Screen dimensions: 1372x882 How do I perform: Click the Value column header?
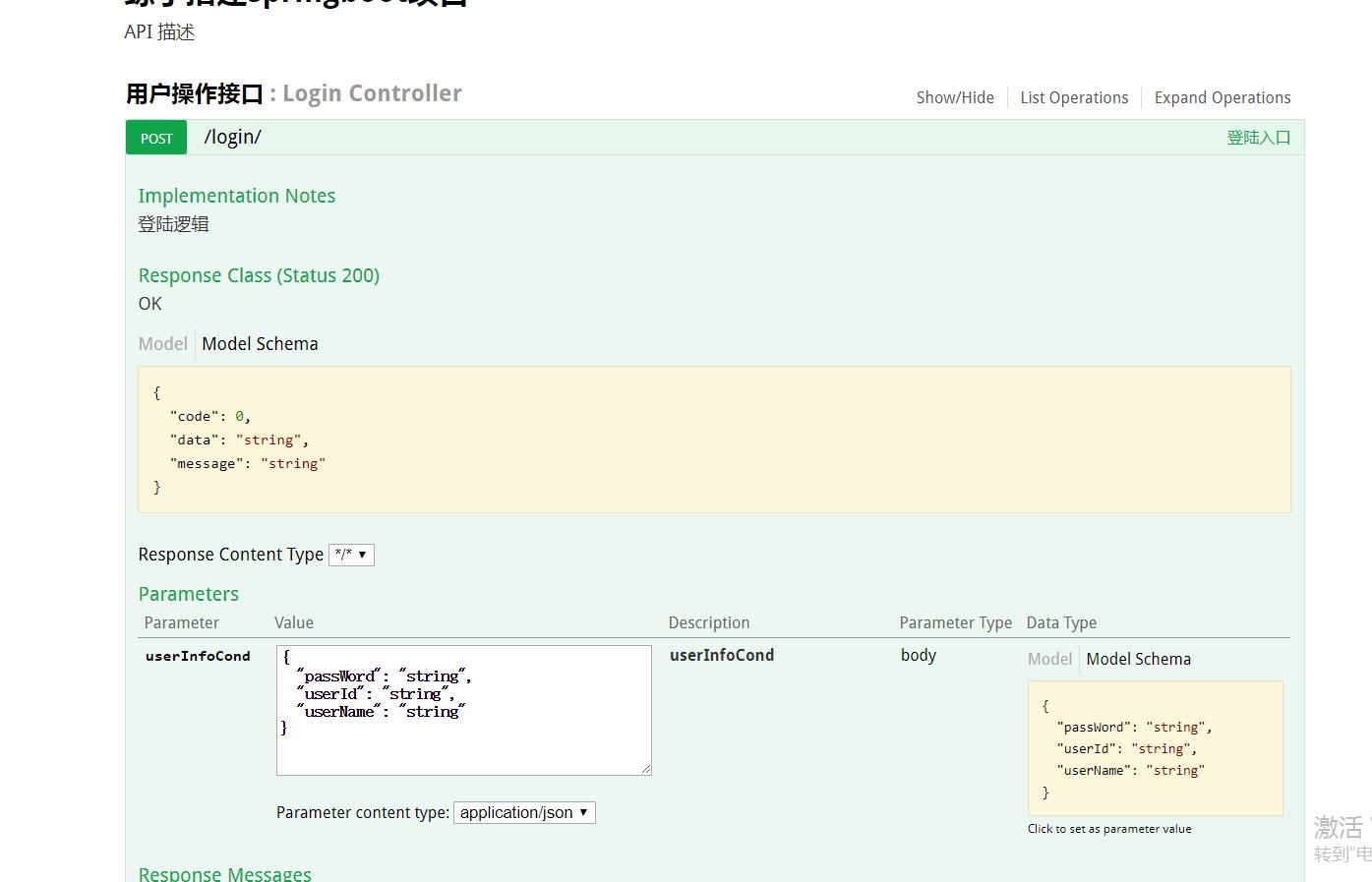pyautogui.click(x=294, y=622)
